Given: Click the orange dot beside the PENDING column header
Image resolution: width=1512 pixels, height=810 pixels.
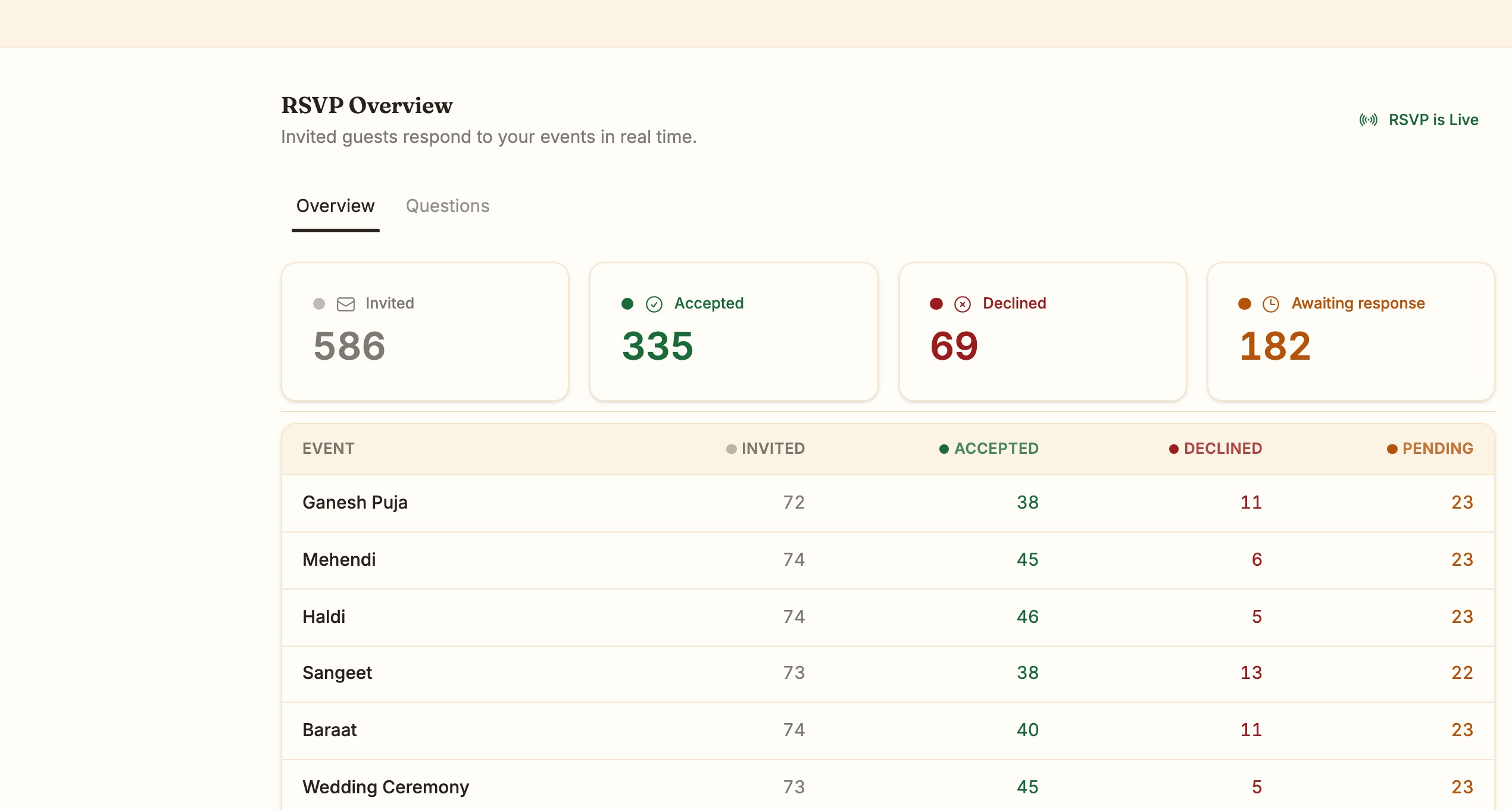Looking at the screenshot, I should click(1392, 449).
